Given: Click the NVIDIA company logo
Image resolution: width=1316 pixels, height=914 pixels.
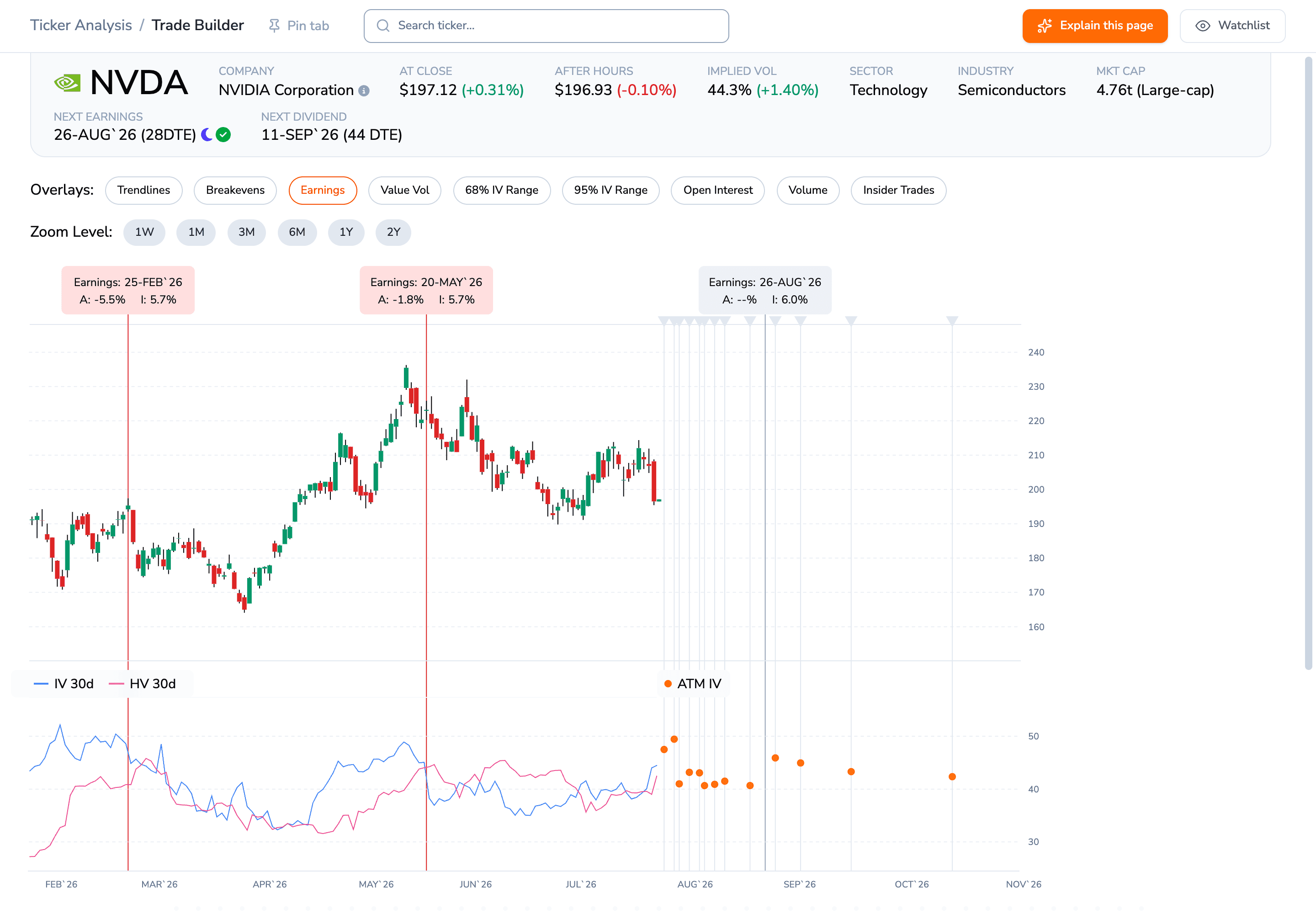Looking at the screenshot, I should (x=67, y=83).
